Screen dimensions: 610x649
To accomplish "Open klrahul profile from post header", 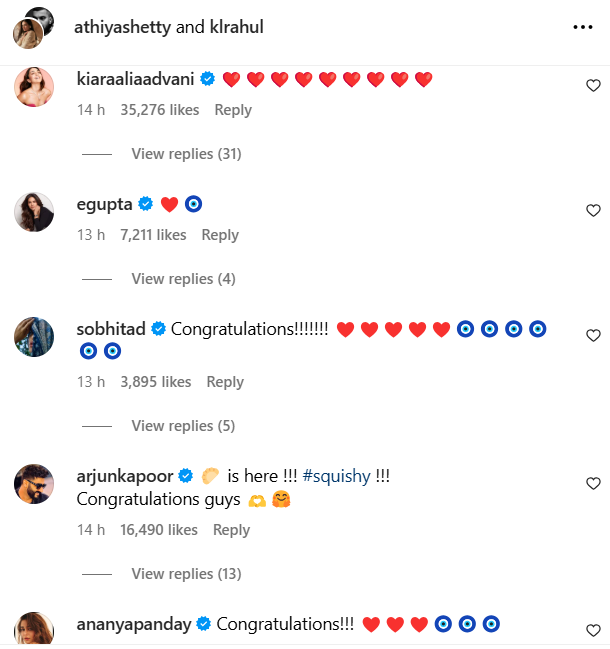I will click(x=235, y=27).
